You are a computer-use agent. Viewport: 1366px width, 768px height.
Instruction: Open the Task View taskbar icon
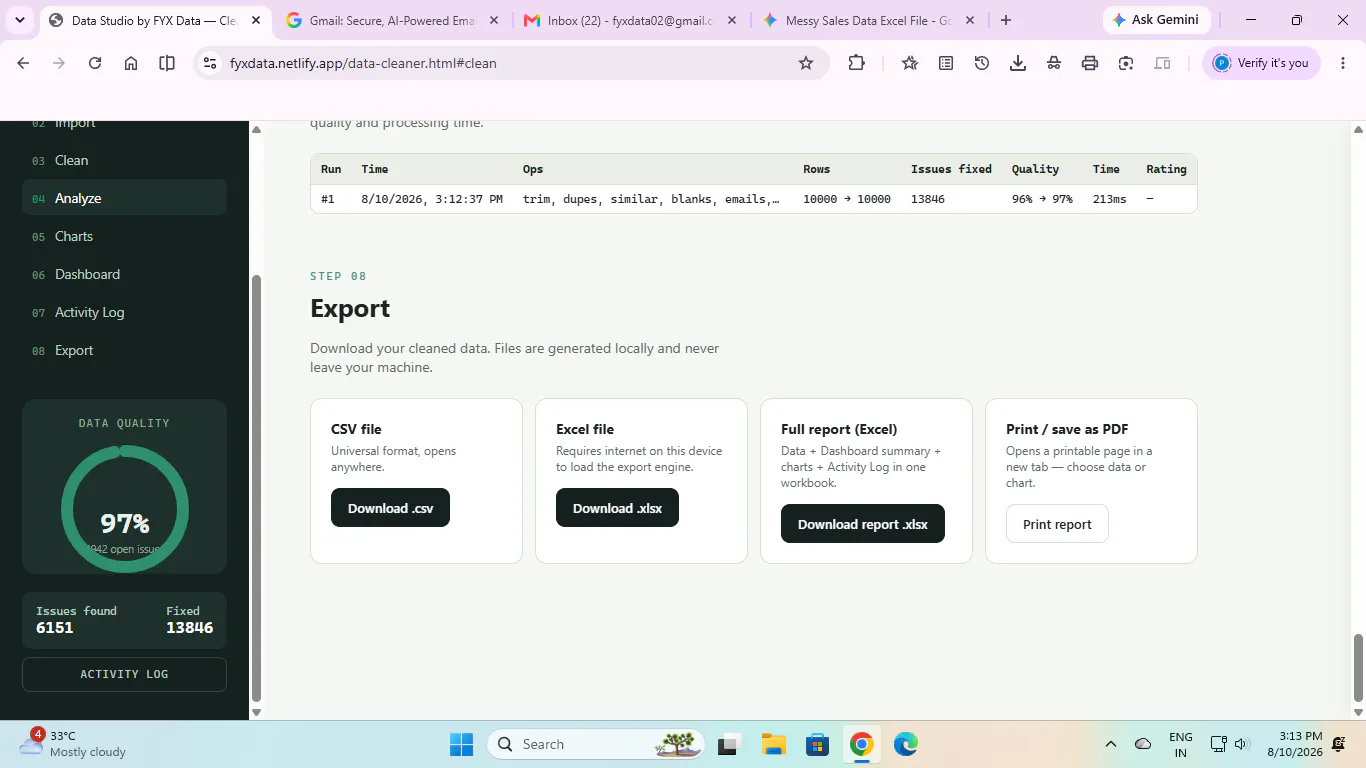(x=729, y=744)
